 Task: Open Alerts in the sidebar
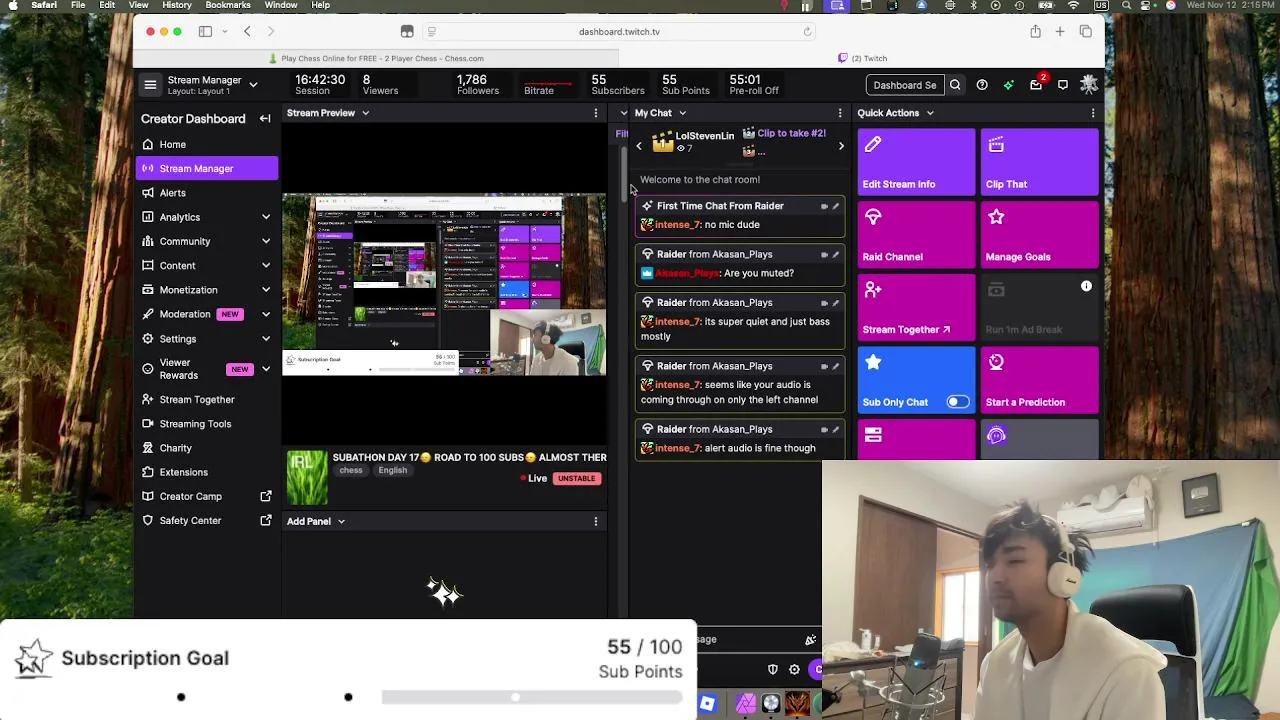[x=207, y=193]
